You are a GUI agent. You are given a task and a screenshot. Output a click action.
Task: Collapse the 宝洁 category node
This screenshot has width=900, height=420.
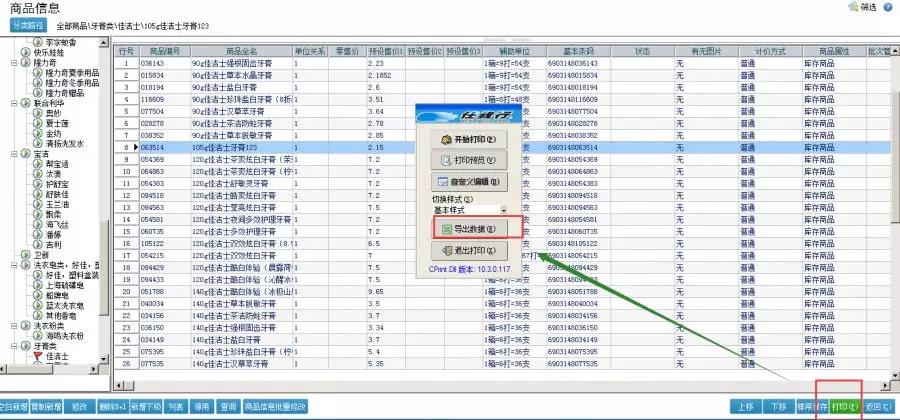click(14, 154)
